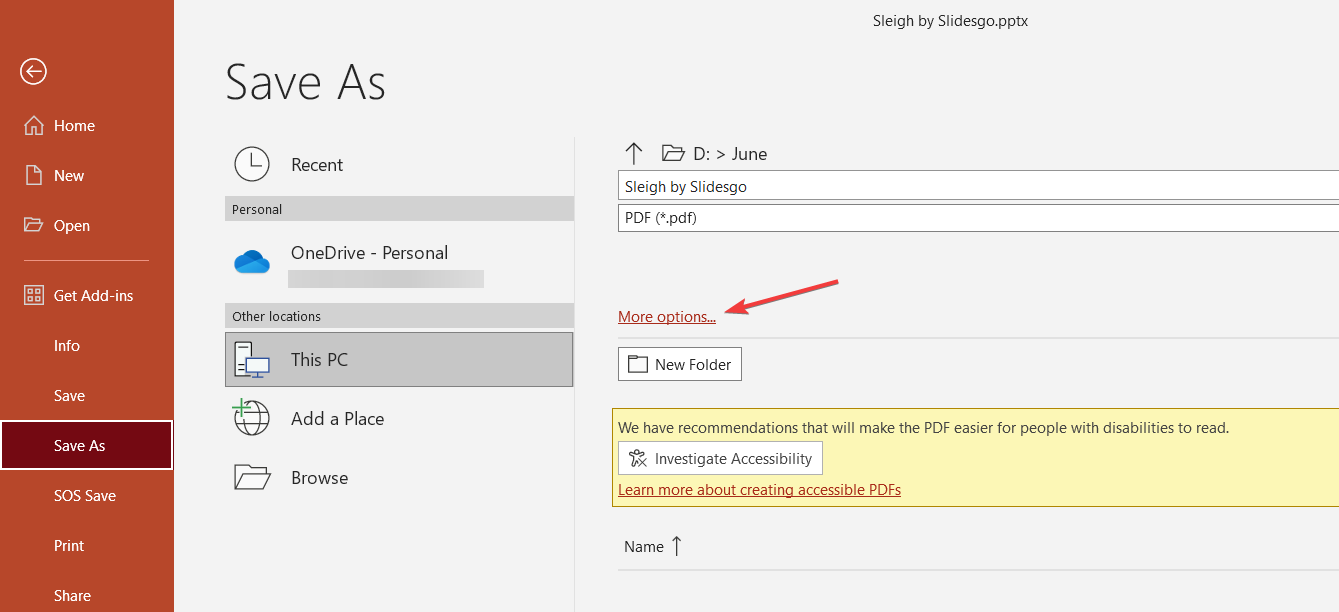This screenshot has width=1339, height=612.
Task: Click the New document icon
Action: pos(34,176)
